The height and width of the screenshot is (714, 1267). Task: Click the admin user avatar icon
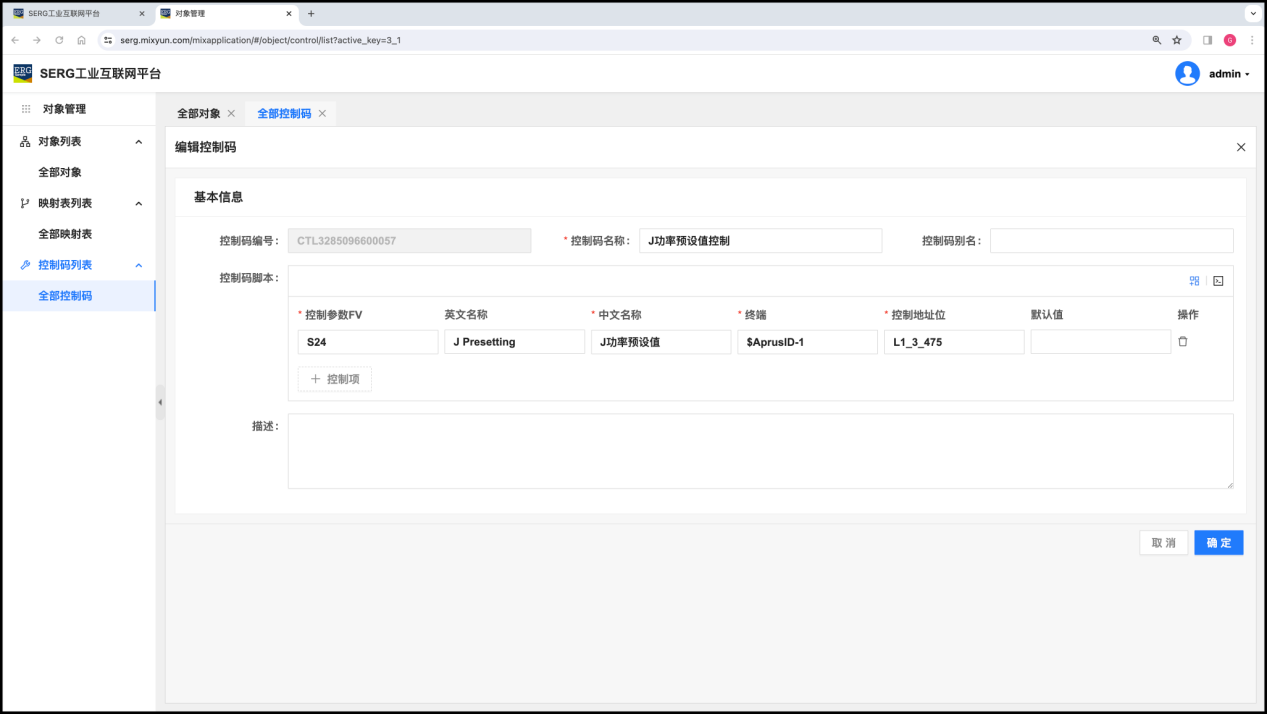[x=1187, y=74]
